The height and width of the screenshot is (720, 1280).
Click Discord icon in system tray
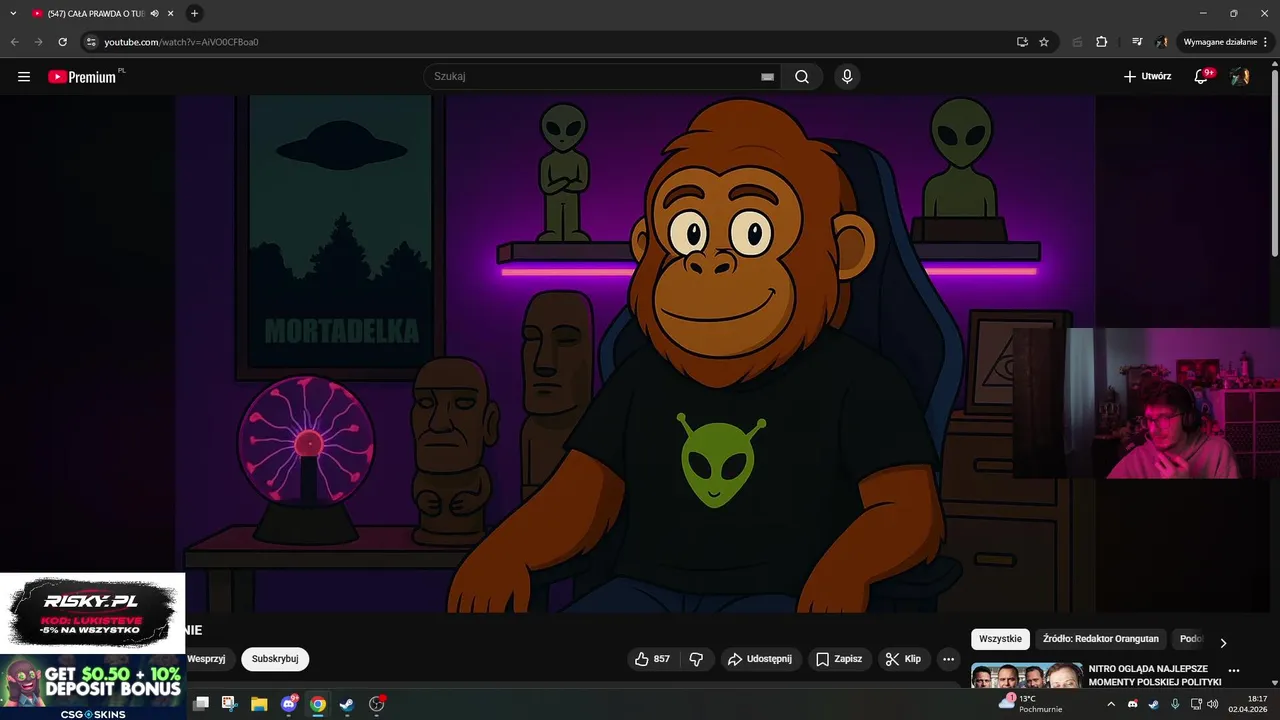pyautogui.click(x=1132, y=704)
